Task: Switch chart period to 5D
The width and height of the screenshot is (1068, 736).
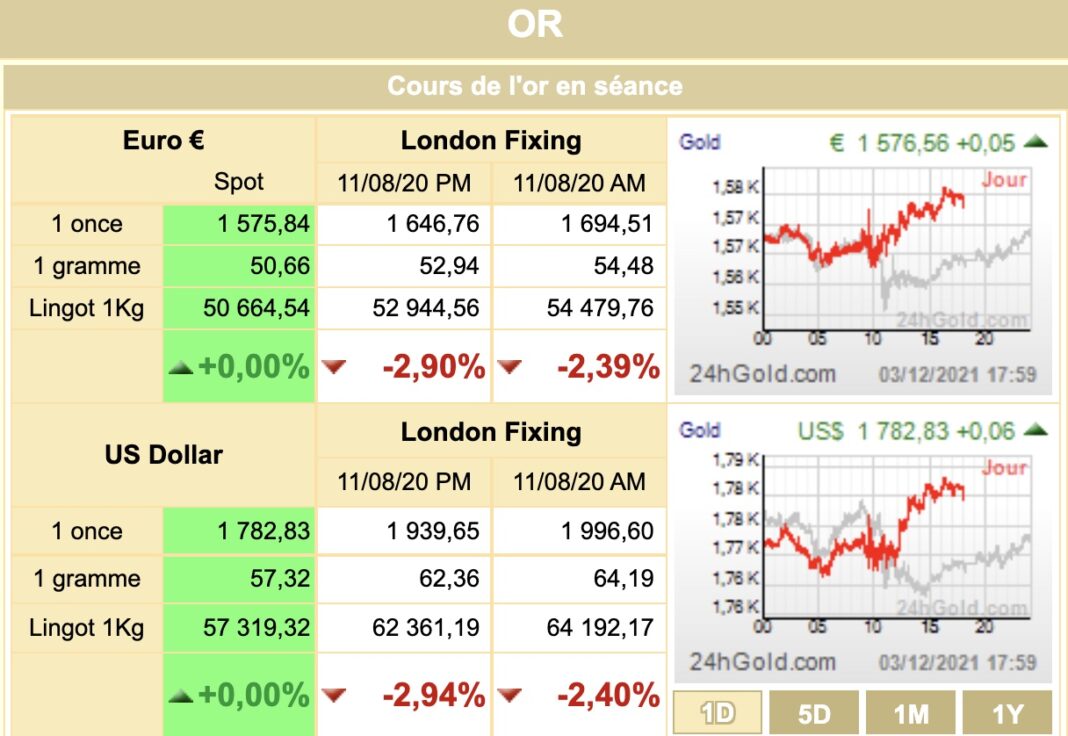Action: pyautogui.click(x=814, y=713)
